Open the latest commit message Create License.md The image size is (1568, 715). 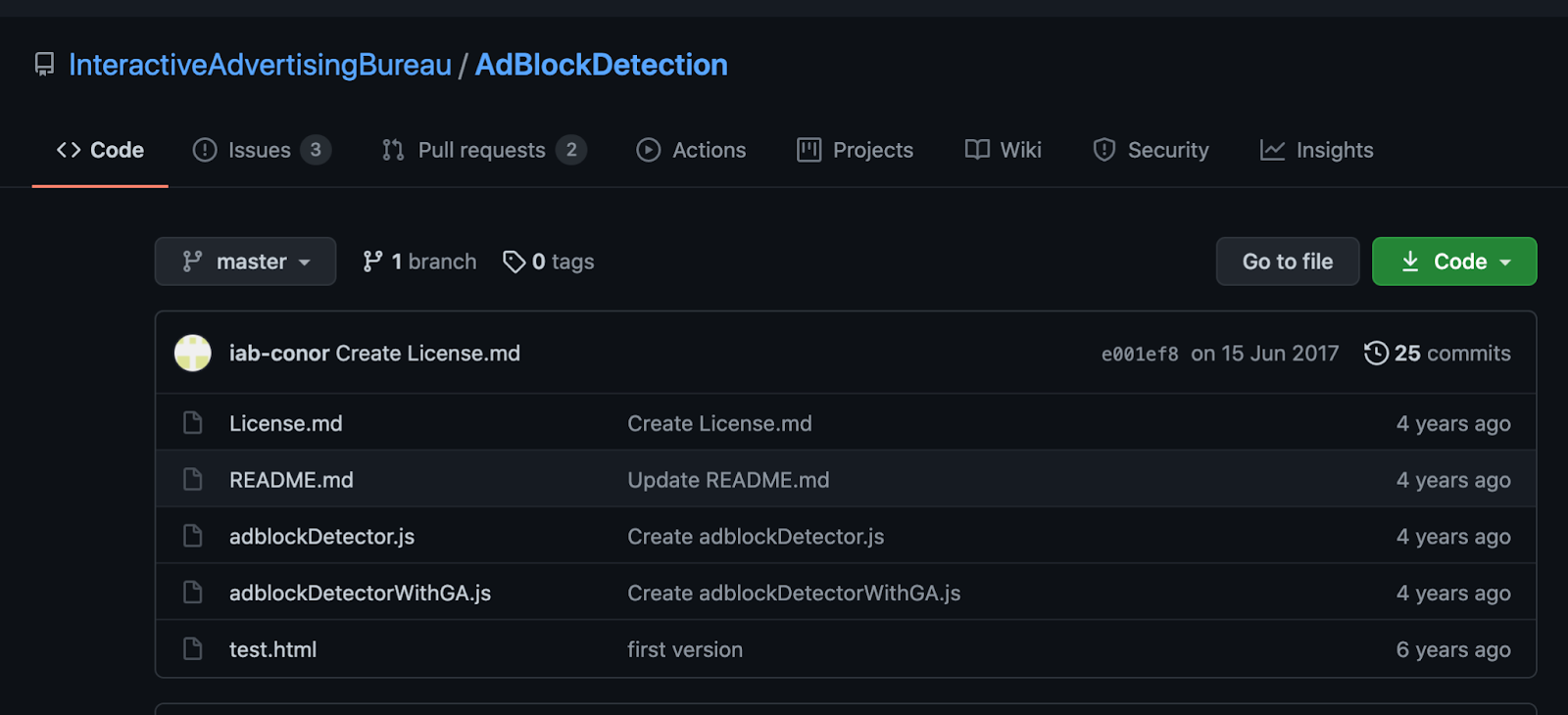tap(428, 354)
